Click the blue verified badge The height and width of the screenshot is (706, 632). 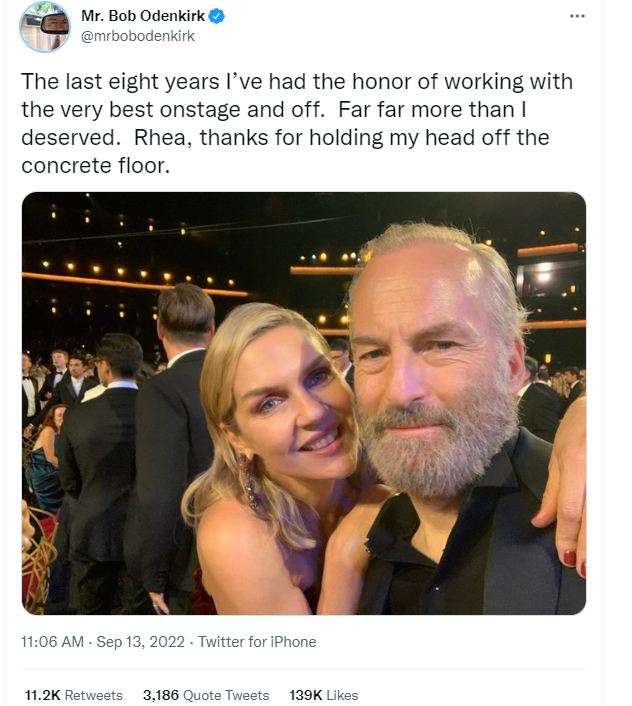click(x=216, y=17)
